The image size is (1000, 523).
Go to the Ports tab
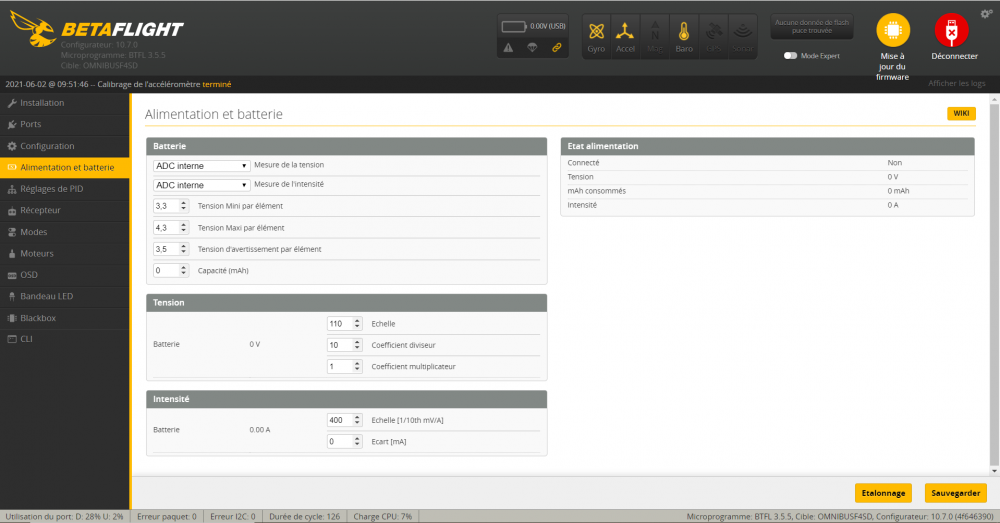tap(30, 124)
